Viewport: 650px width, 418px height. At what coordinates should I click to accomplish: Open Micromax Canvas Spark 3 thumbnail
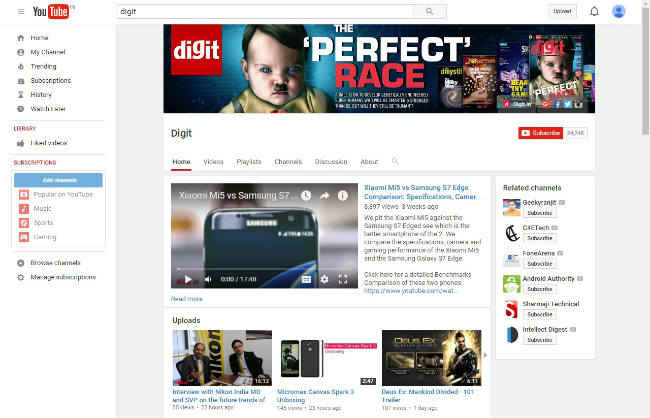pos(327,358)
